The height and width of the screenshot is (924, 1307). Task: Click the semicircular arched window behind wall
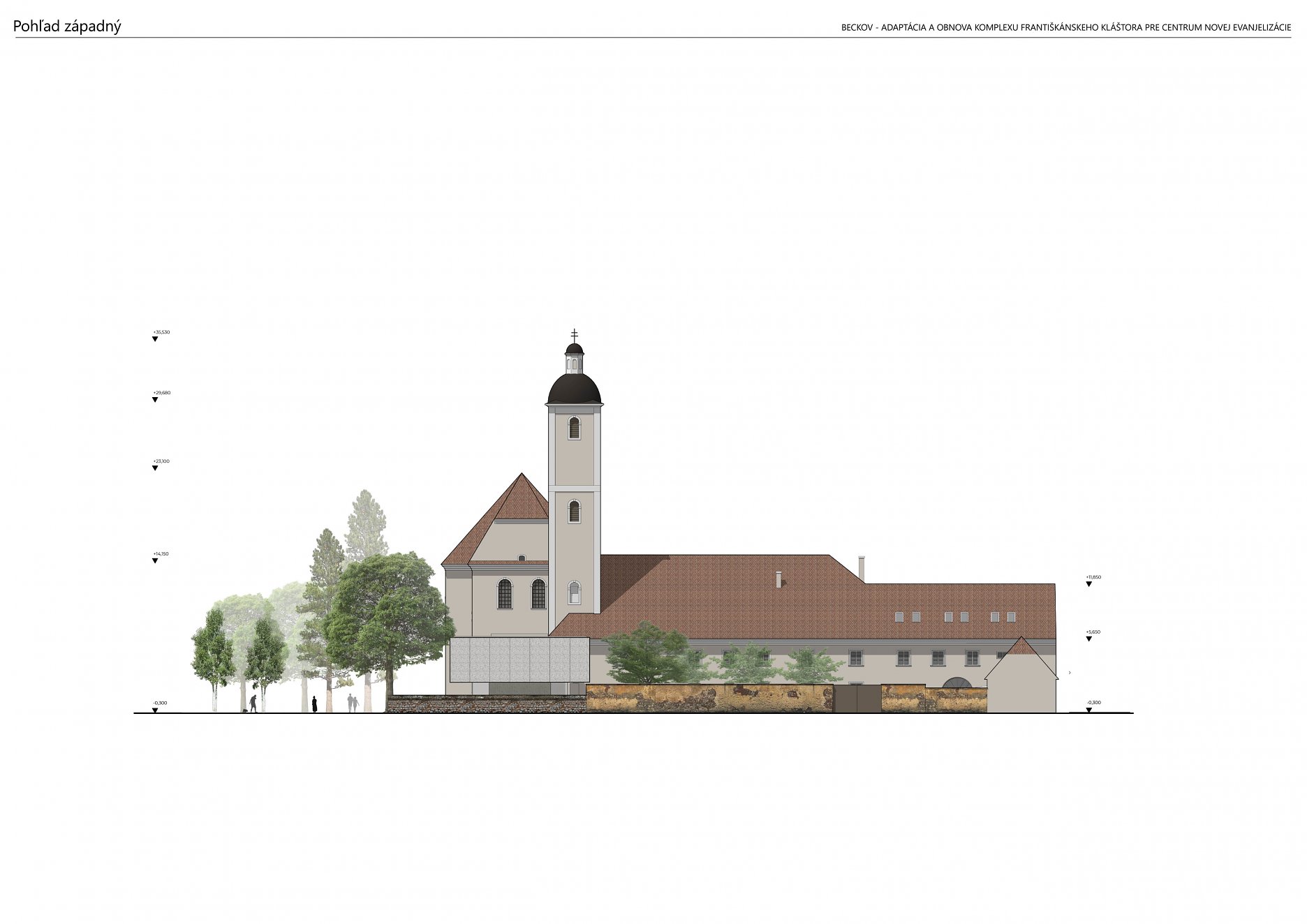click(x=957, y=683)
